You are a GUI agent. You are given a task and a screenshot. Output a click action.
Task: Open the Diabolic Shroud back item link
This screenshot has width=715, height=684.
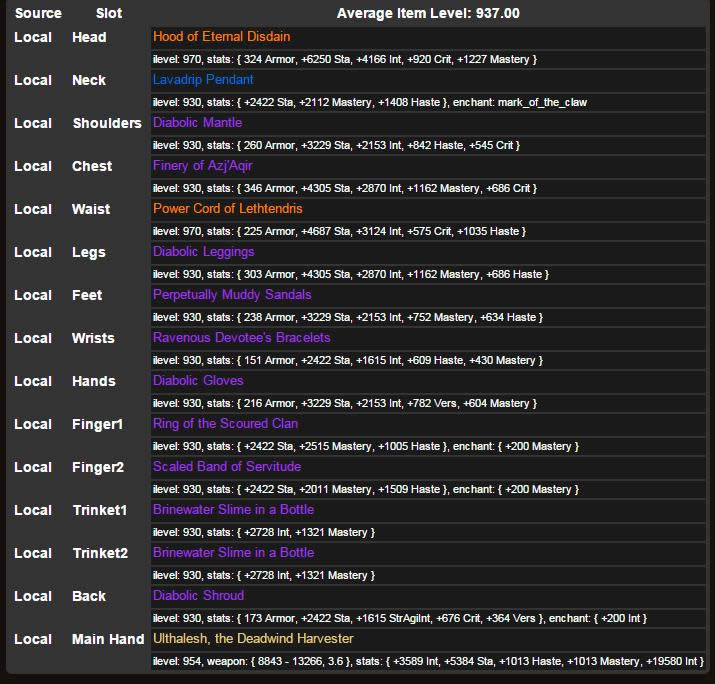tap(198, 596)
